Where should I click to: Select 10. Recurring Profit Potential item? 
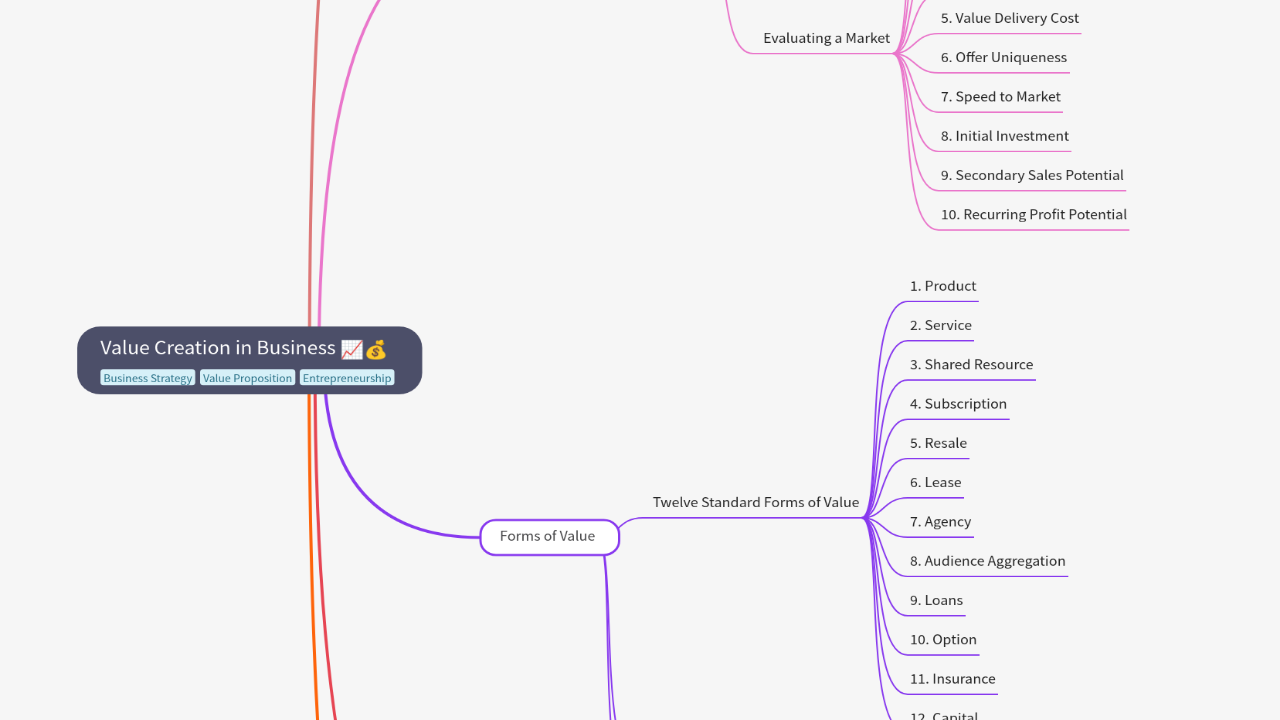coord(1033,215)
